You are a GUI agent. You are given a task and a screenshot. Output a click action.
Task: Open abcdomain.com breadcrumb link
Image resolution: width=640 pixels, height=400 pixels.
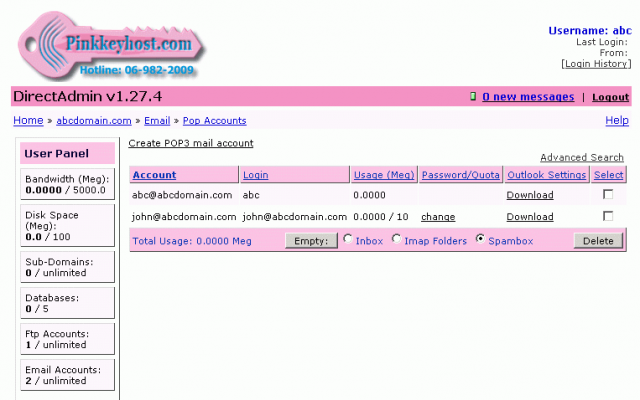(94, 120)
